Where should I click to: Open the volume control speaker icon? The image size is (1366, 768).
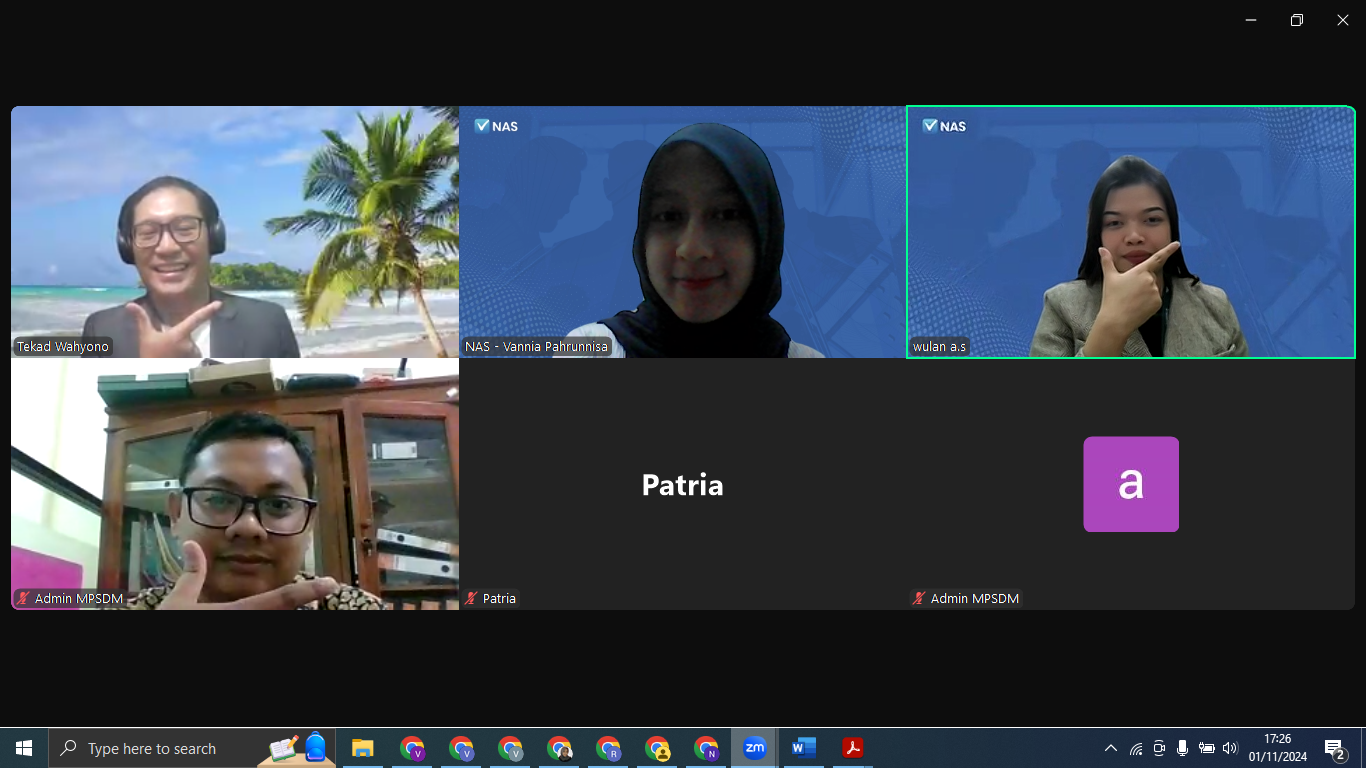(x=1230, y=748)
